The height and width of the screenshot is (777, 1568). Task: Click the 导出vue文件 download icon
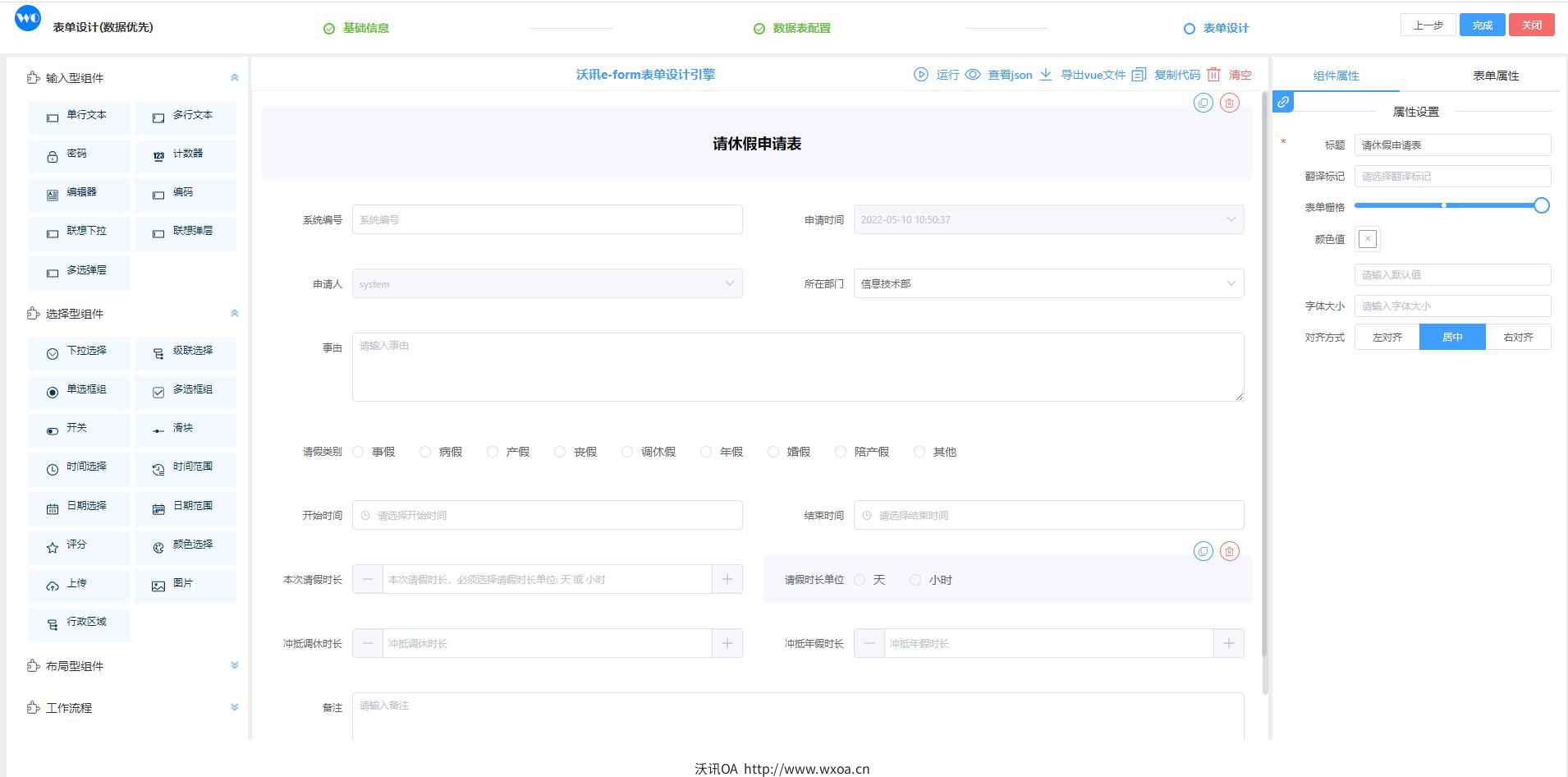point(1046,75)
